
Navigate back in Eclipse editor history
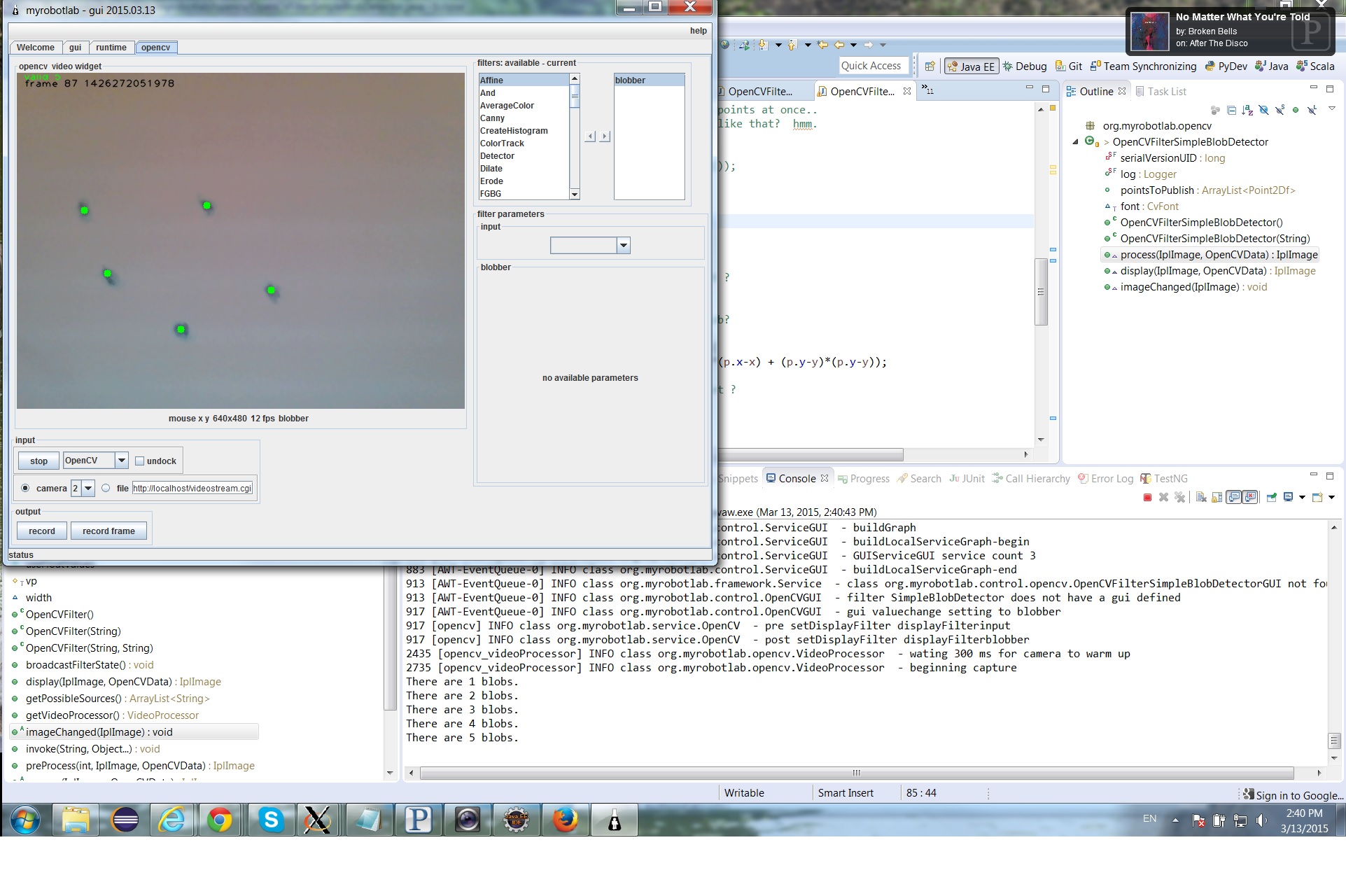point(839,45)
